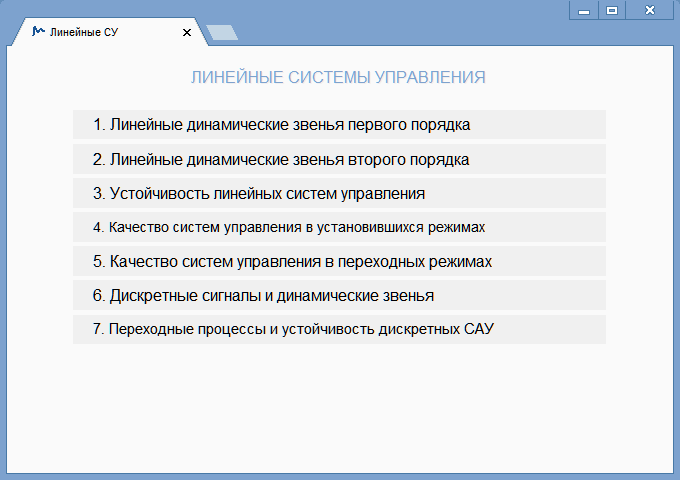Switch to the Линейные СУ tab label
680x480 pixels.
click(x=84, y=32)
